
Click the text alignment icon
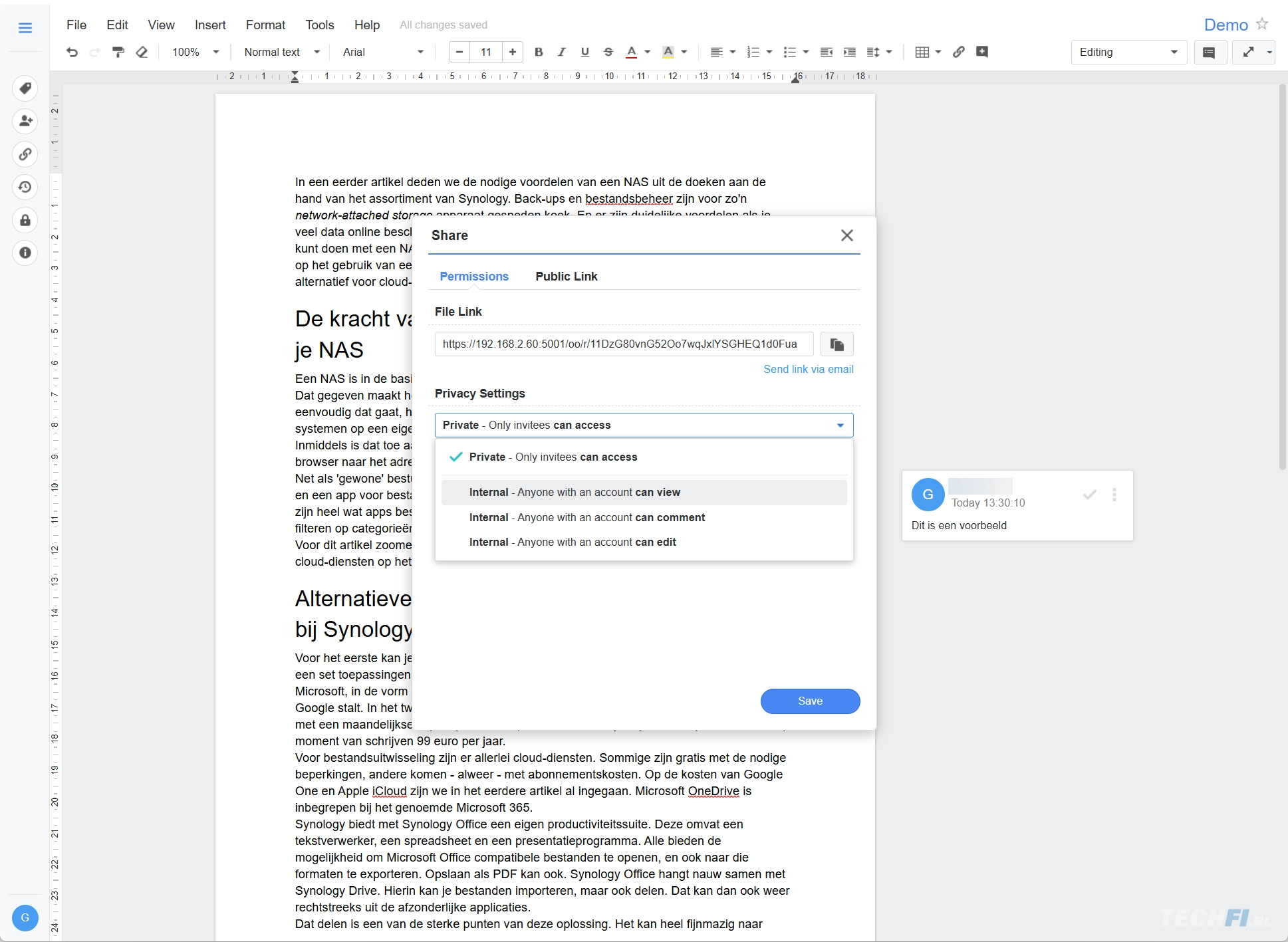pos(716,52)
